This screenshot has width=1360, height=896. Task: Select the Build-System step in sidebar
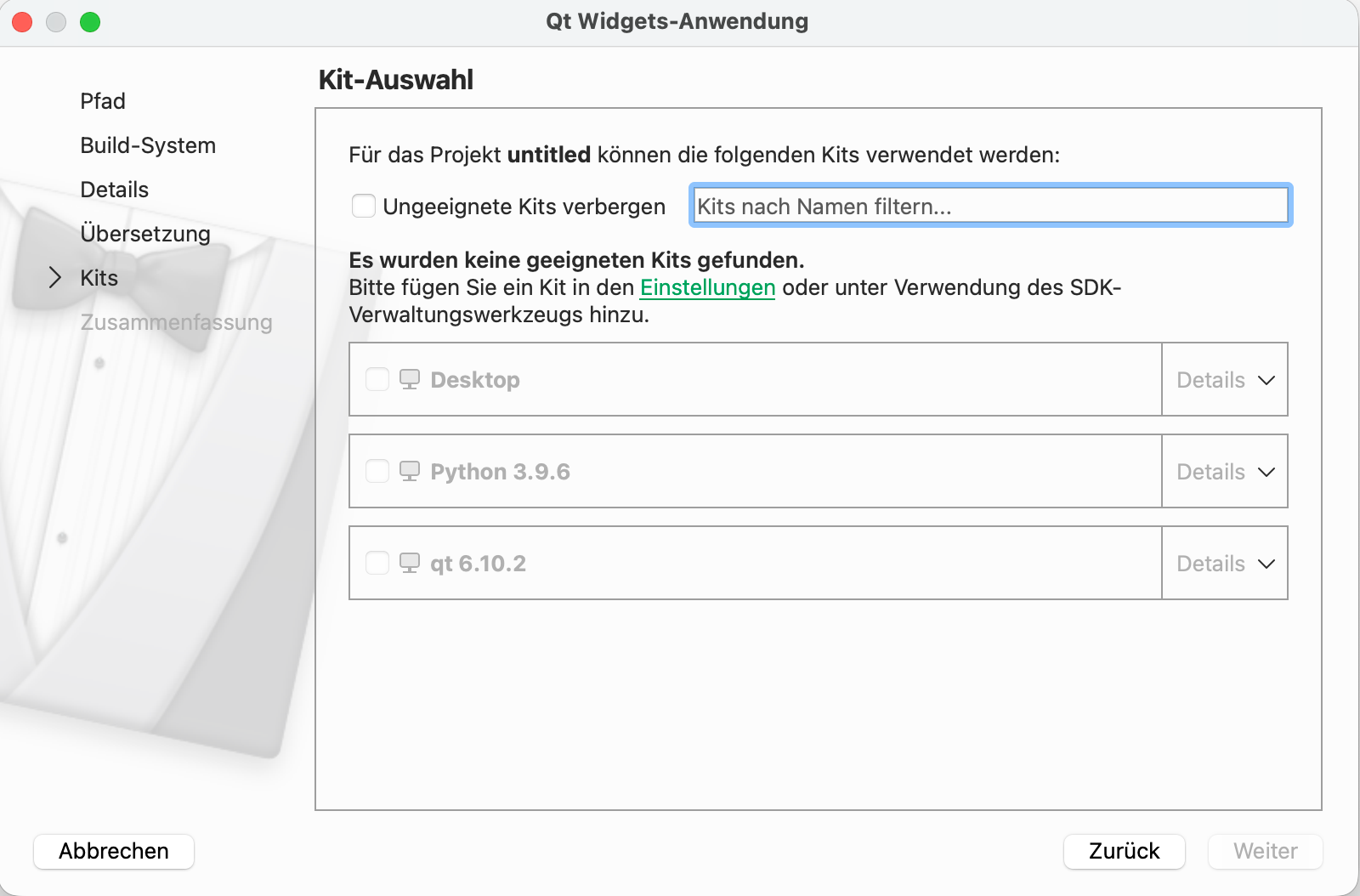click(x=148, y=145)
